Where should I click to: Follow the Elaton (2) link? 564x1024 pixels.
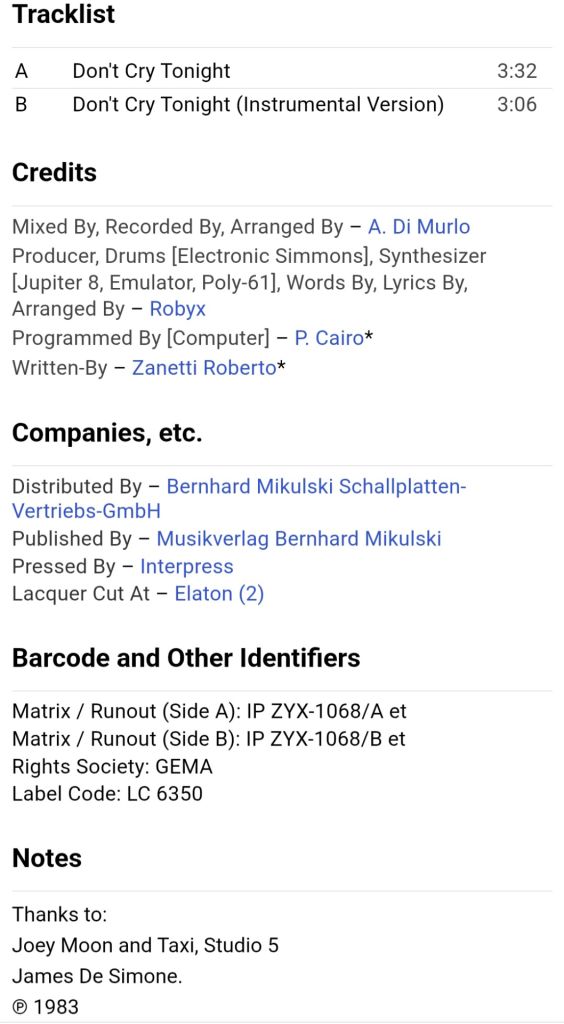tap(219, 594)
